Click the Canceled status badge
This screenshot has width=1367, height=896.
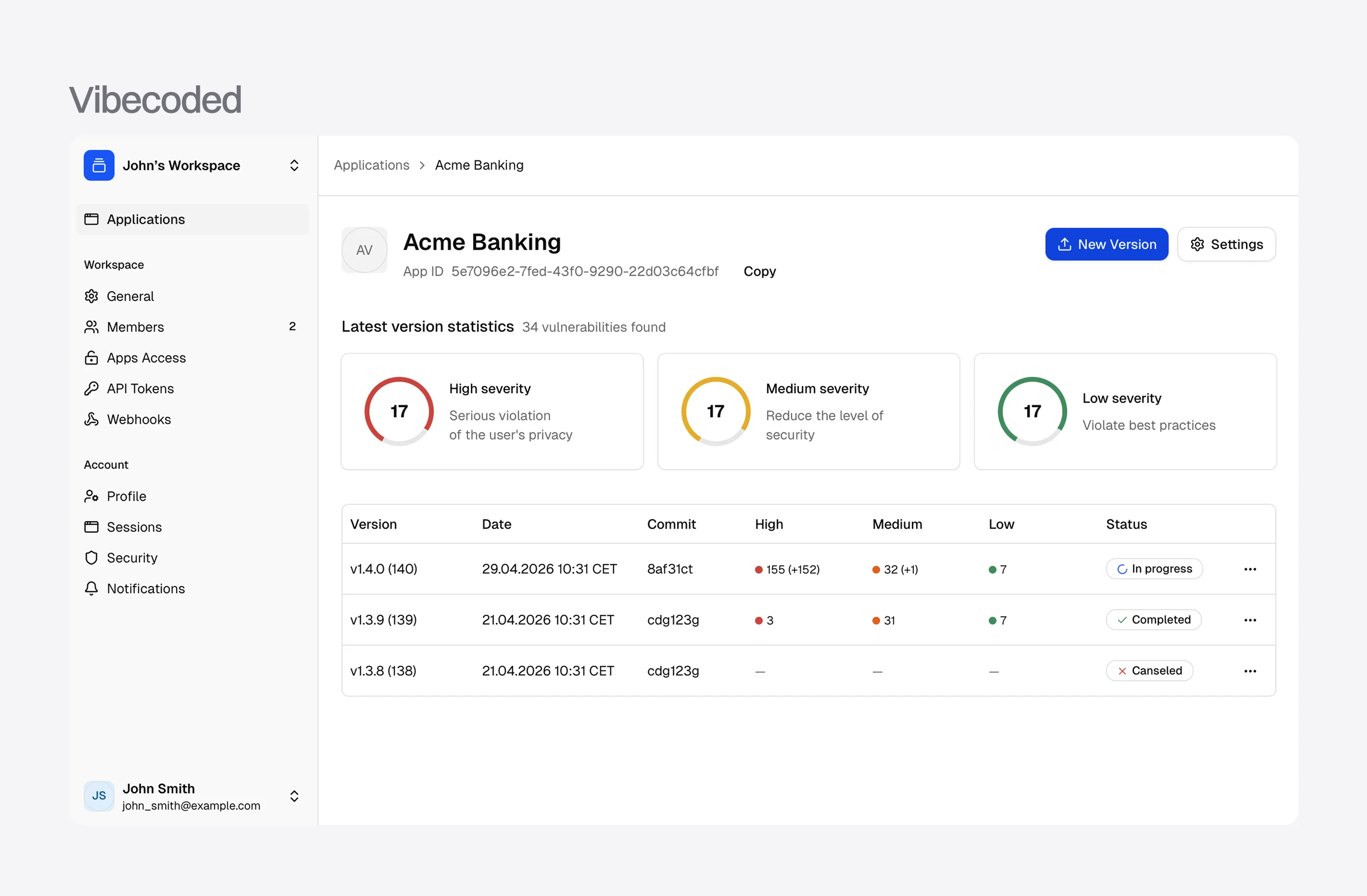point(1149,671)
